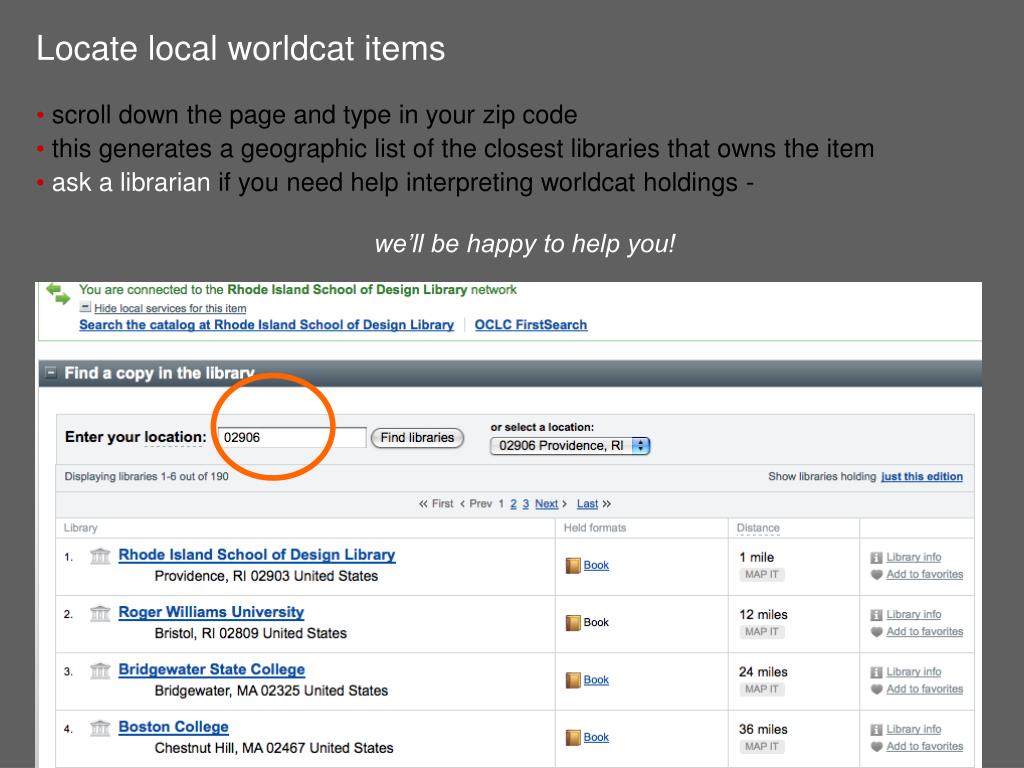Open Rhode Island School of Design Library link
Screen dimensions: 1024x768
coord(257,555)
